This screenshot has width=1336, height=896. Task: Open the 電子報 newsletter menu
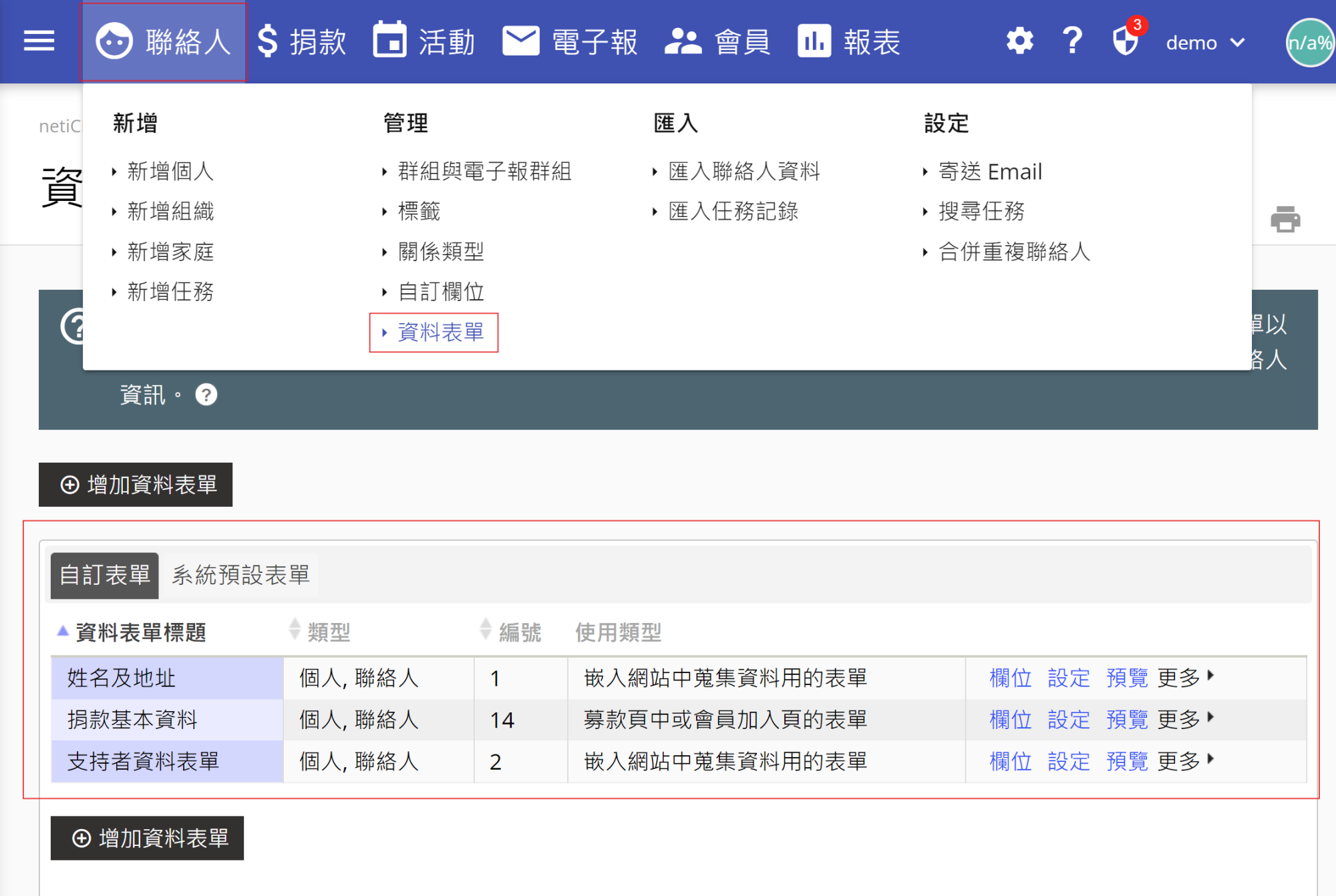tap(570, 42)
